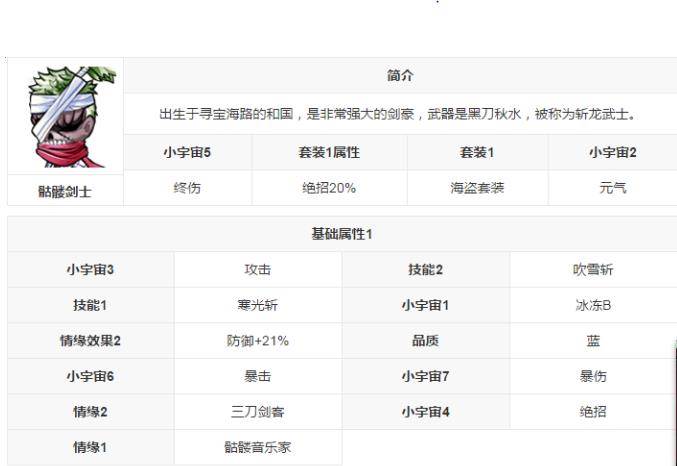Click the 基础属性1 table header
This screenshot has height=466, width=677.
342,234
